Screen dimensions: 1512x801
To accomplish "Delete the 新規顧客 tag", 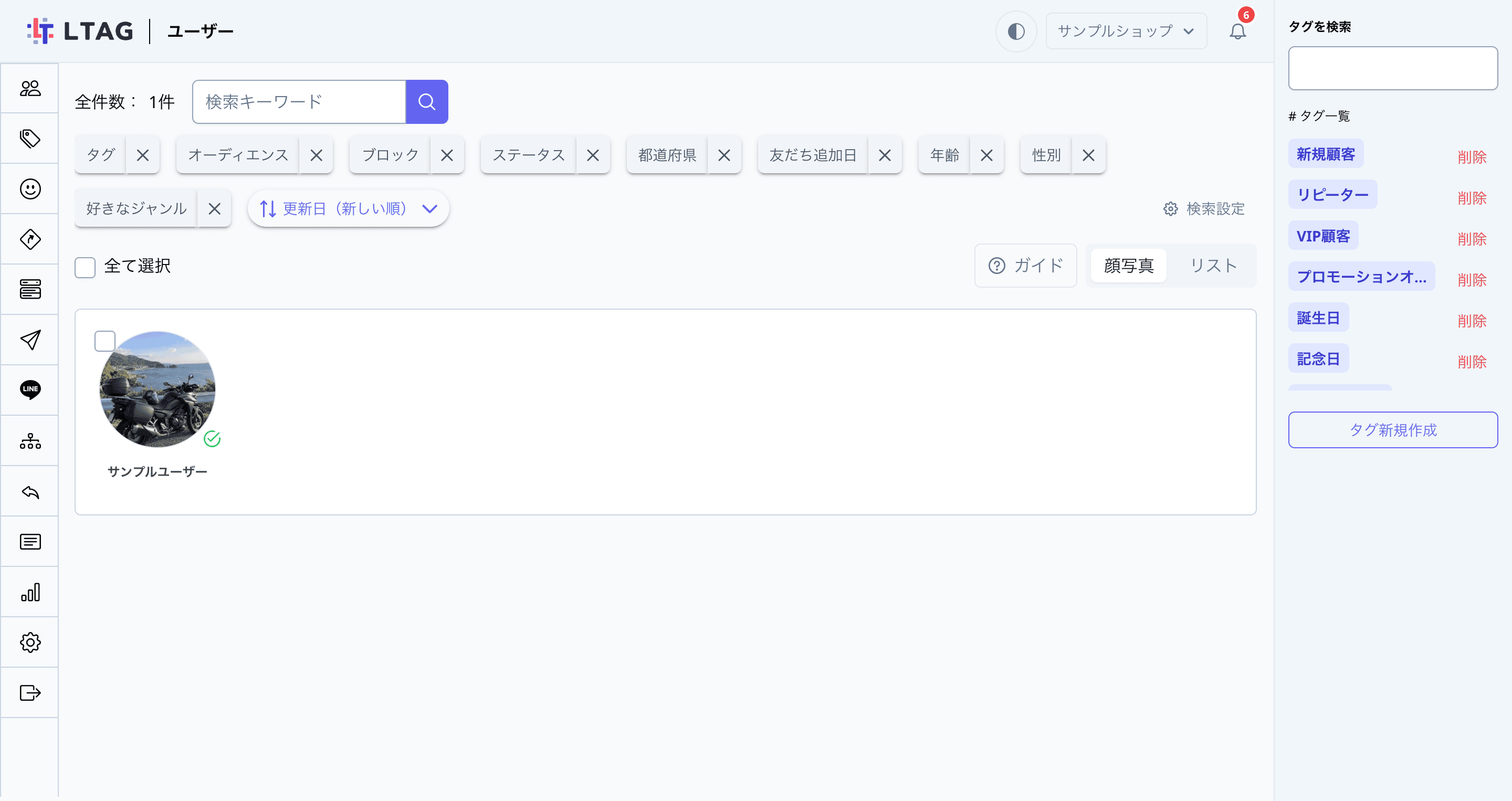I will pyautogui.click(x=1472, y=157).
